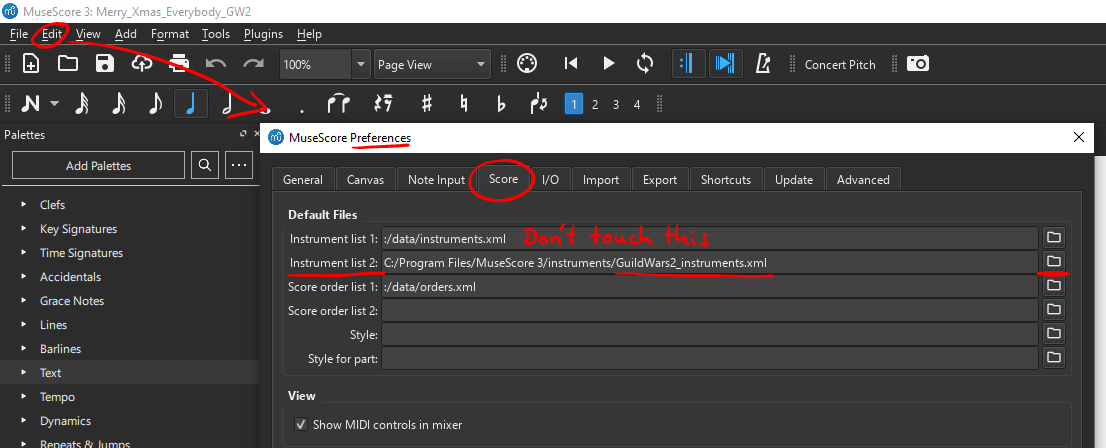Select eighth note duration
This screenshot has width=1106, height=448.
(x=156, y=104)
